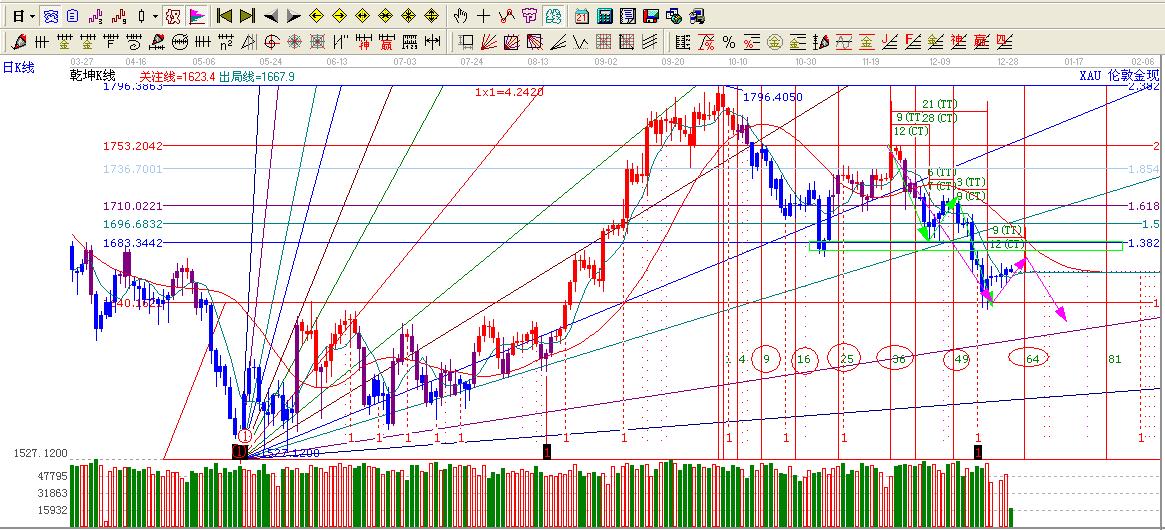Click the 日K线 label in chart header
This screenshot has height=530, width=1165.
coord(18,66)
